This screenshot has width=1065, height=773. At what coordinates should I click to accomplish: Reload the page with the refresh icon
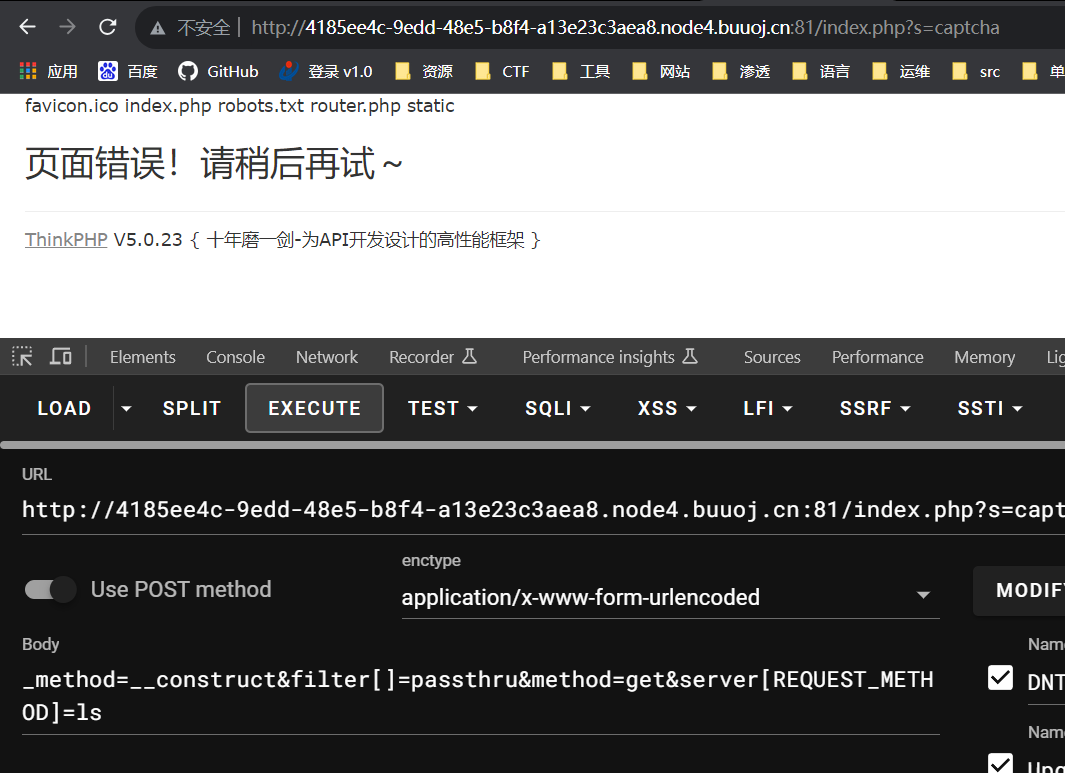click(108, 27)
